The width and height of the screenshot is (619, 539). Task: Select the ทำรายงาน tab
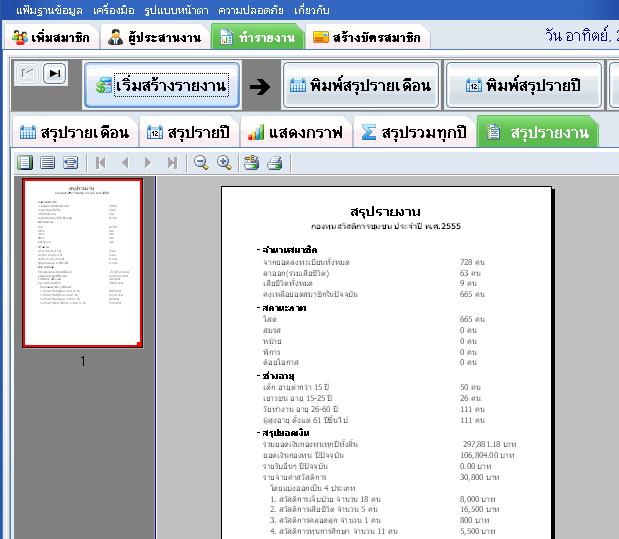258,38
